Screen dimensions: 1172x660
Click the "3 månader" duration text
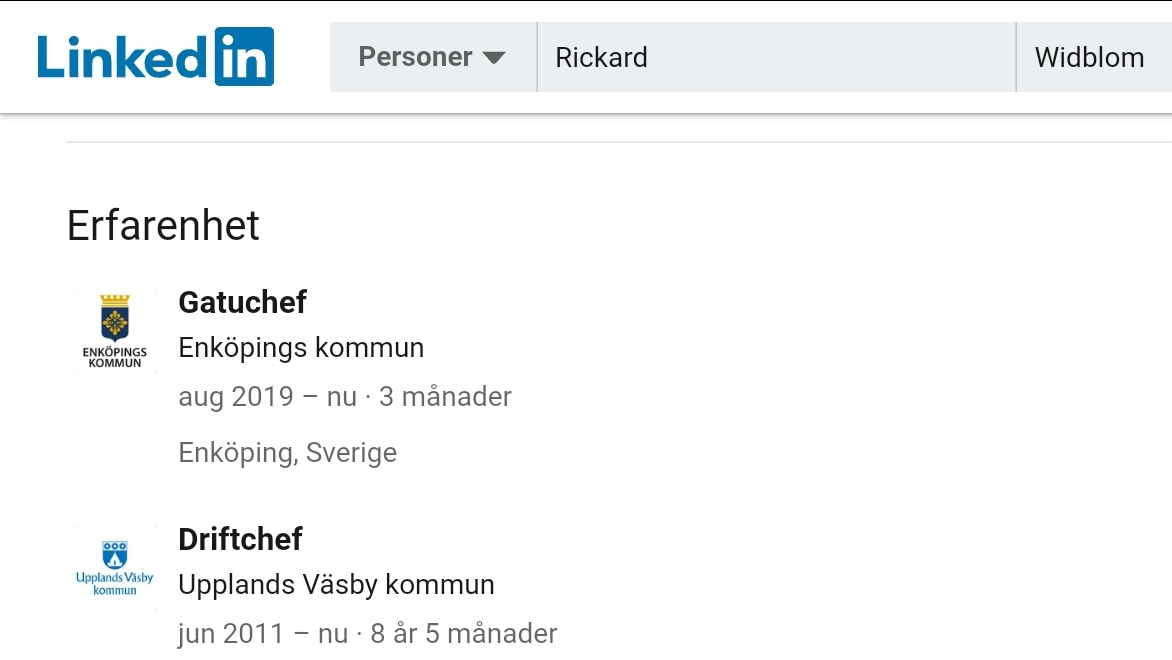[445, 397]
